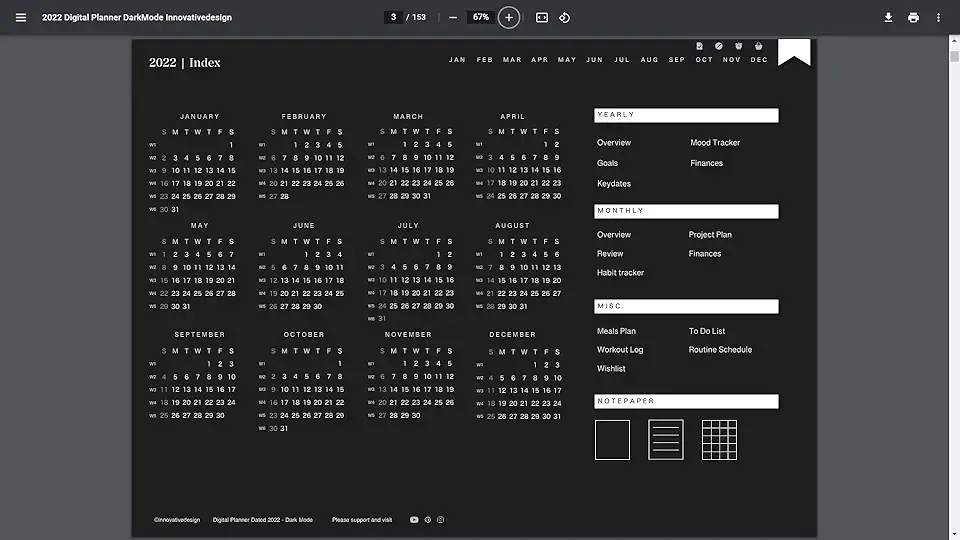The image size is (960, 540).
Task: Open the YouTube icon in footer
Action: click(x=414, y=520)
